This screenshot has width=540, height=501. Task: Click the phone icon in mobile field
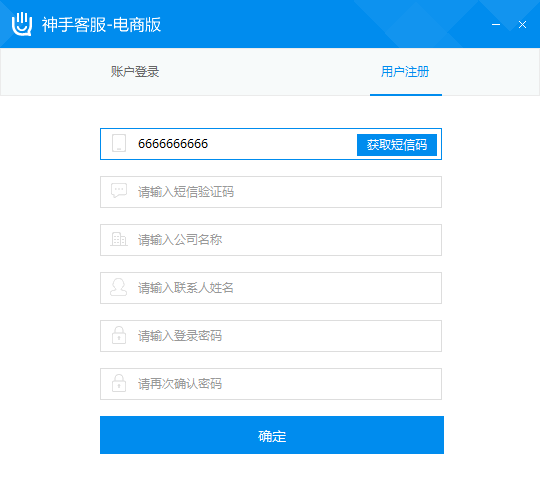pos(119,143)
